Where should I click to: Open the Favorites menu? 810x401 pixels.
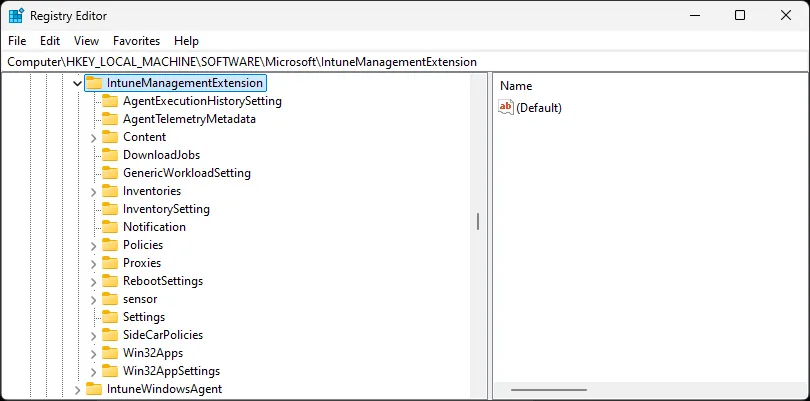pyautogui.click(x=136, y=41)
